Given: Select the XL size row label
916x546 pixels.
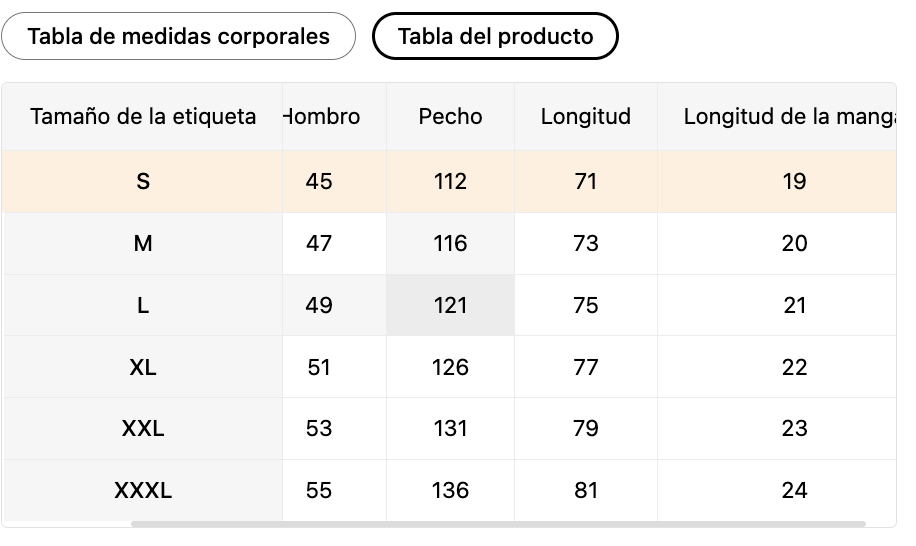Looking at the screenshot, I should 143,368.
